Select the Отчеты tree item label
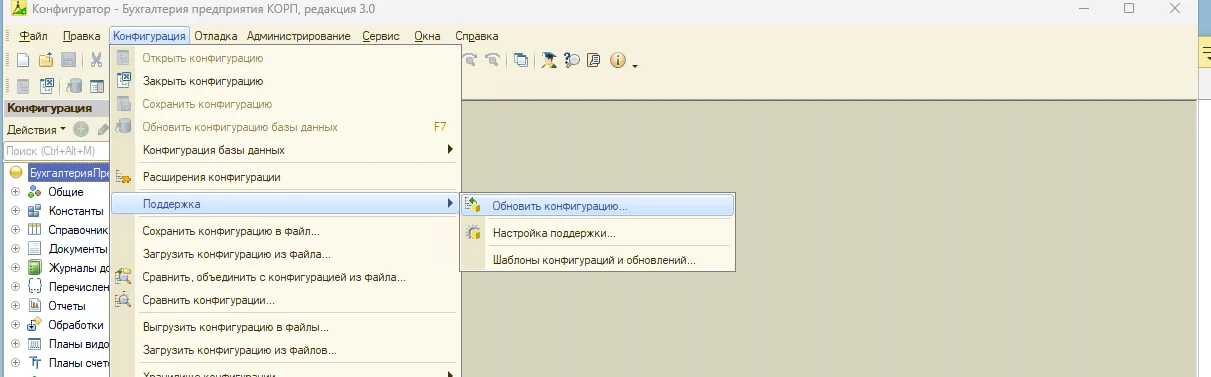The height and width of the screenshot is (377, 1211). click(x=67, y=306)
